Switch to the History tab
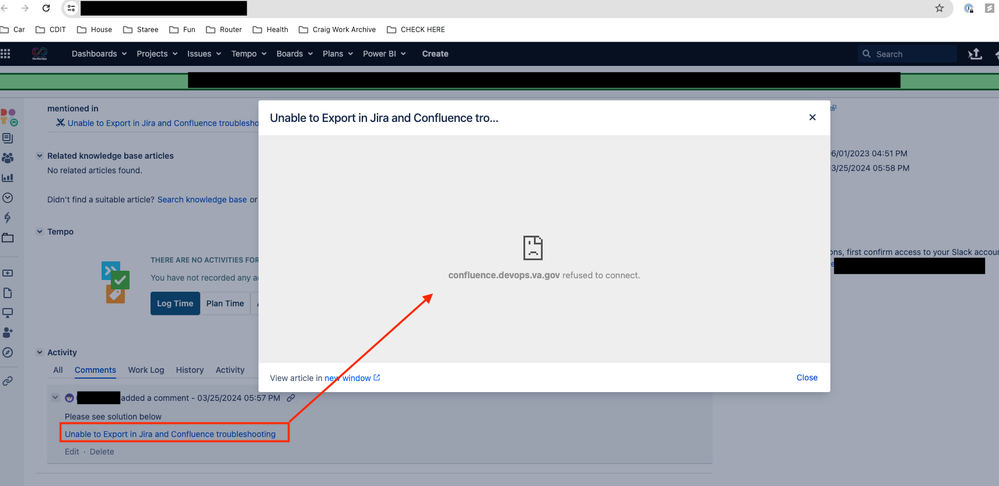 [x=190, y=369]
